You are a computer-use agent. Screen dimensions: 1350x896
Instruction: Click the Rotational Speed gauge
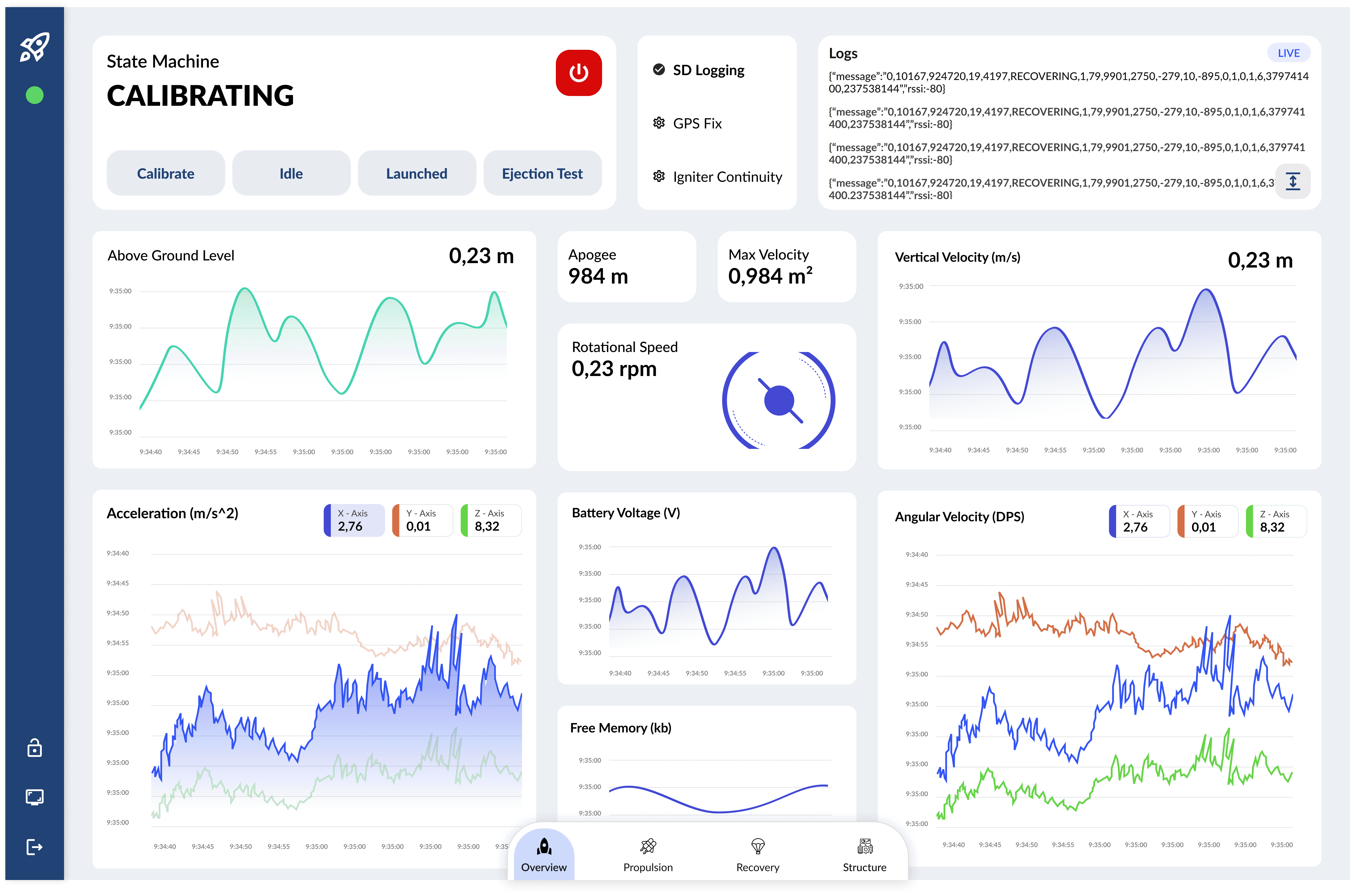coord(779,401)
